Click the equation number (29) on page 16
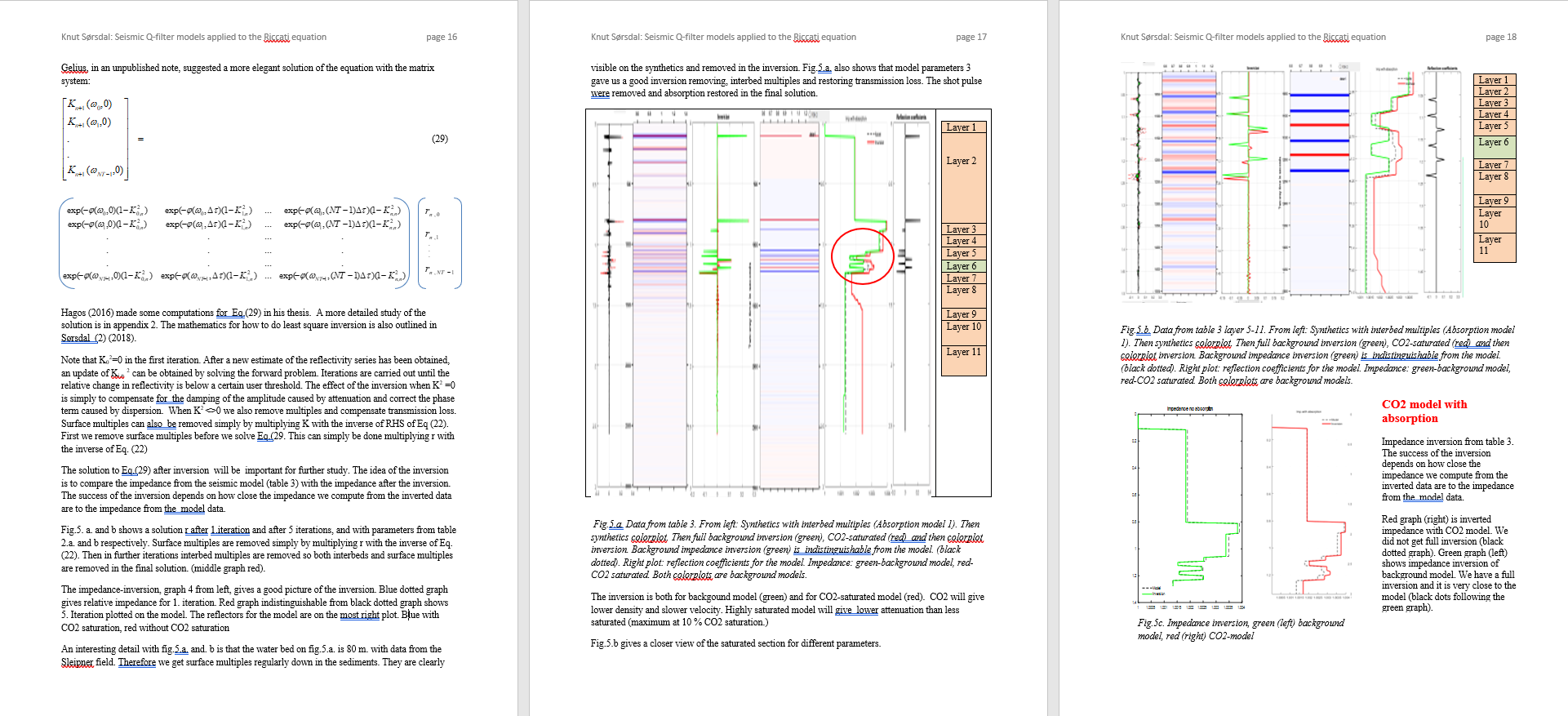 (440, 139)
